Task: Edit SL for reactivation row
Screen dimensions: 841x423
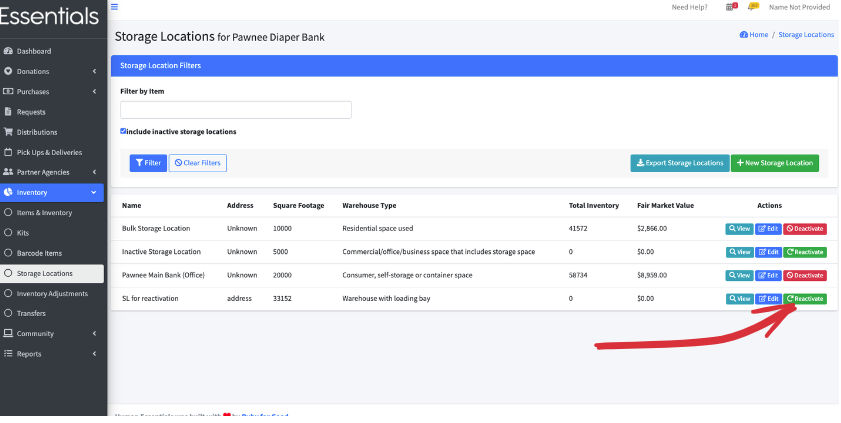Action: click(769, 299)
